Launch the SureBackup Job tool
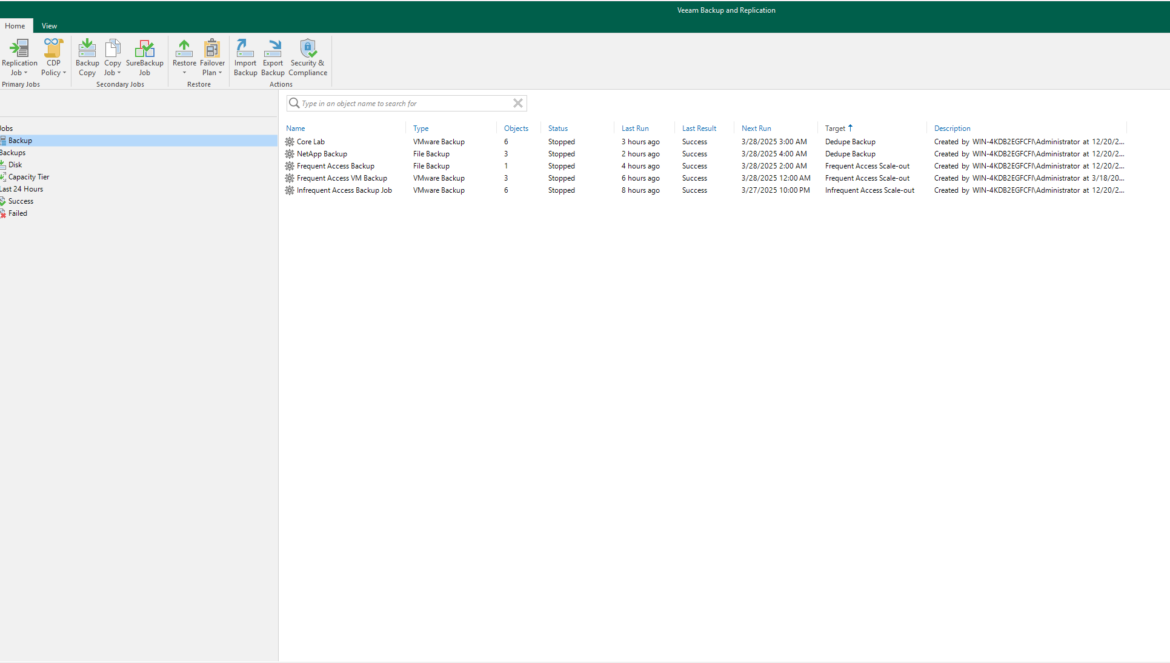Image resolution: width=1170 pixels, height=663 pixels. coord(144,57)
